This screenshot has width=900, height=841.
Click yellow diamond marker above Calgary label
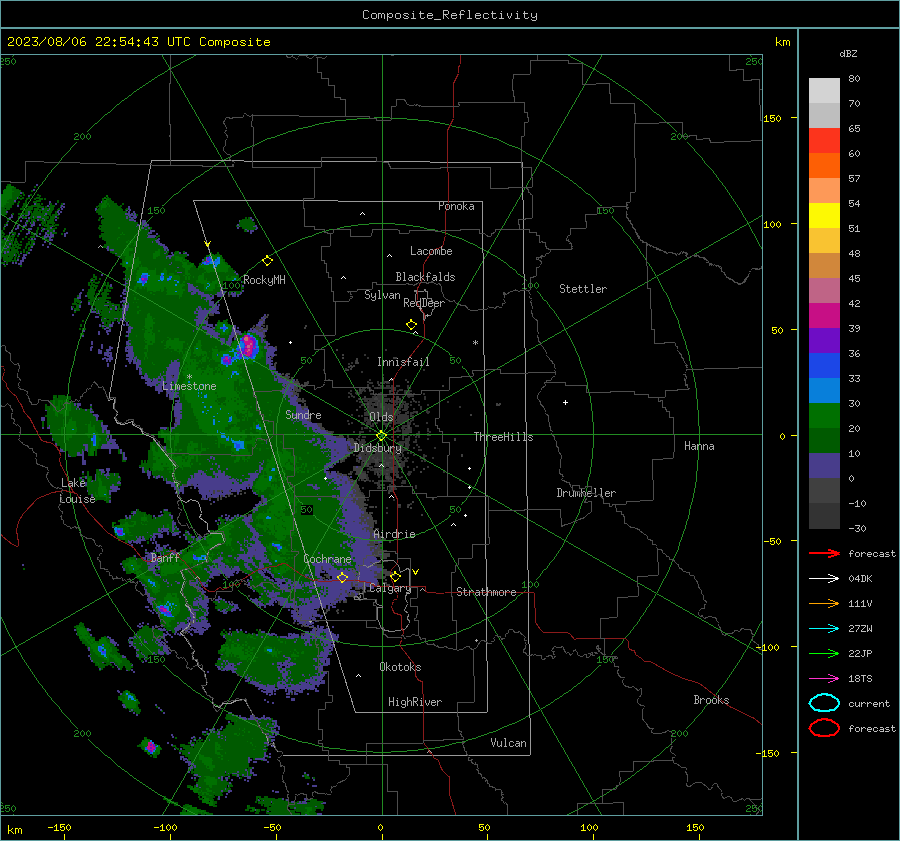pyautogui.click(x=395, y=576)
